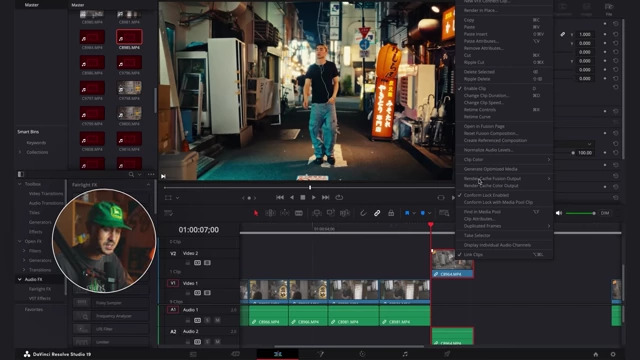Switch to the Fairlight page icon
This screenshot has height=360, width=640.
pyautogui.click(x=405, y=354)
